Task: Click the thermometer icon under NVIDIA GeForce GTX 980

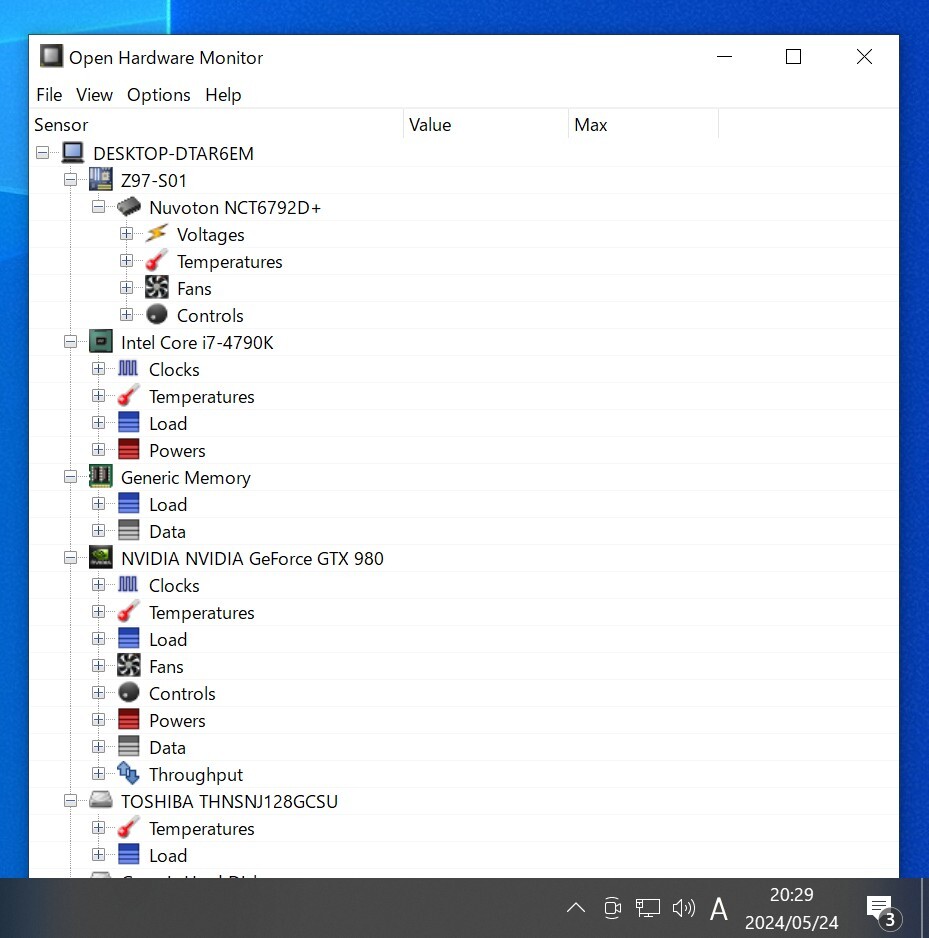Action: pyautogui.click(x=129, y=611)
